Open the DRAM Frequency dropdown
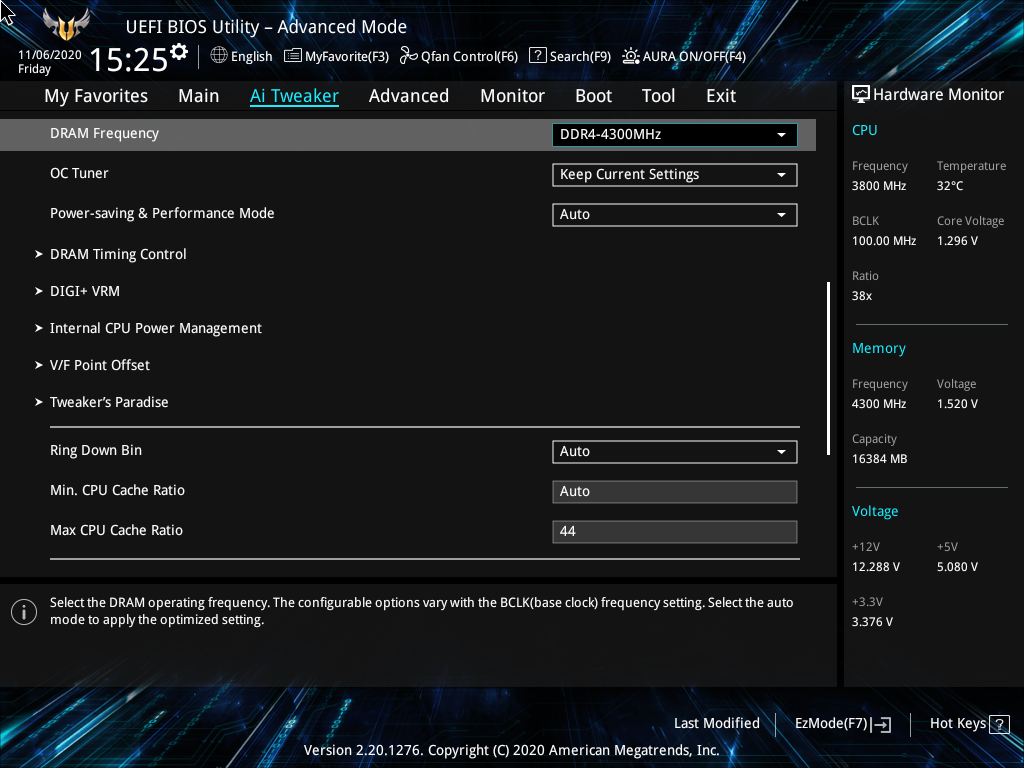This screenshot has width=1024, height=768. [675, 135]
